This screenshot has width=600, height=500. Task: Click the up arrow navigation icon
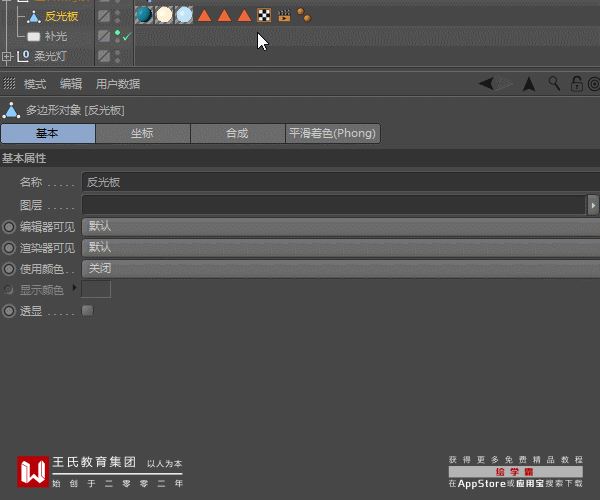[529, 84]
